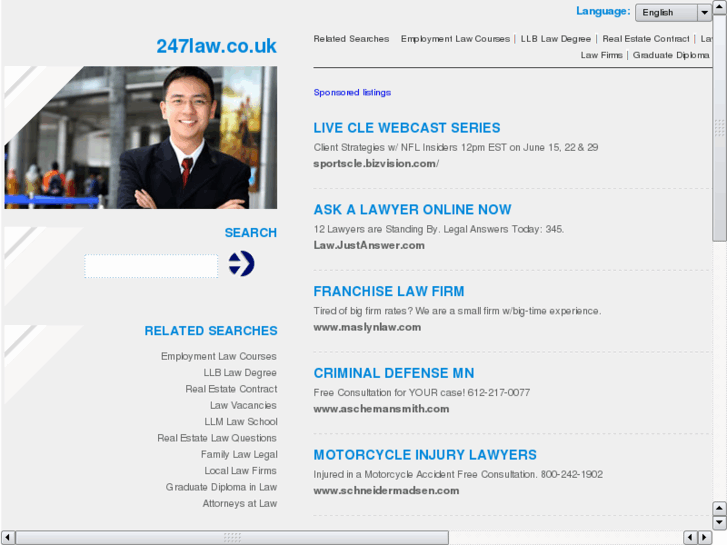This screenshot has height=545, width=727.
Task: Select the English language combo box
Action: click(x=673, y=13)
